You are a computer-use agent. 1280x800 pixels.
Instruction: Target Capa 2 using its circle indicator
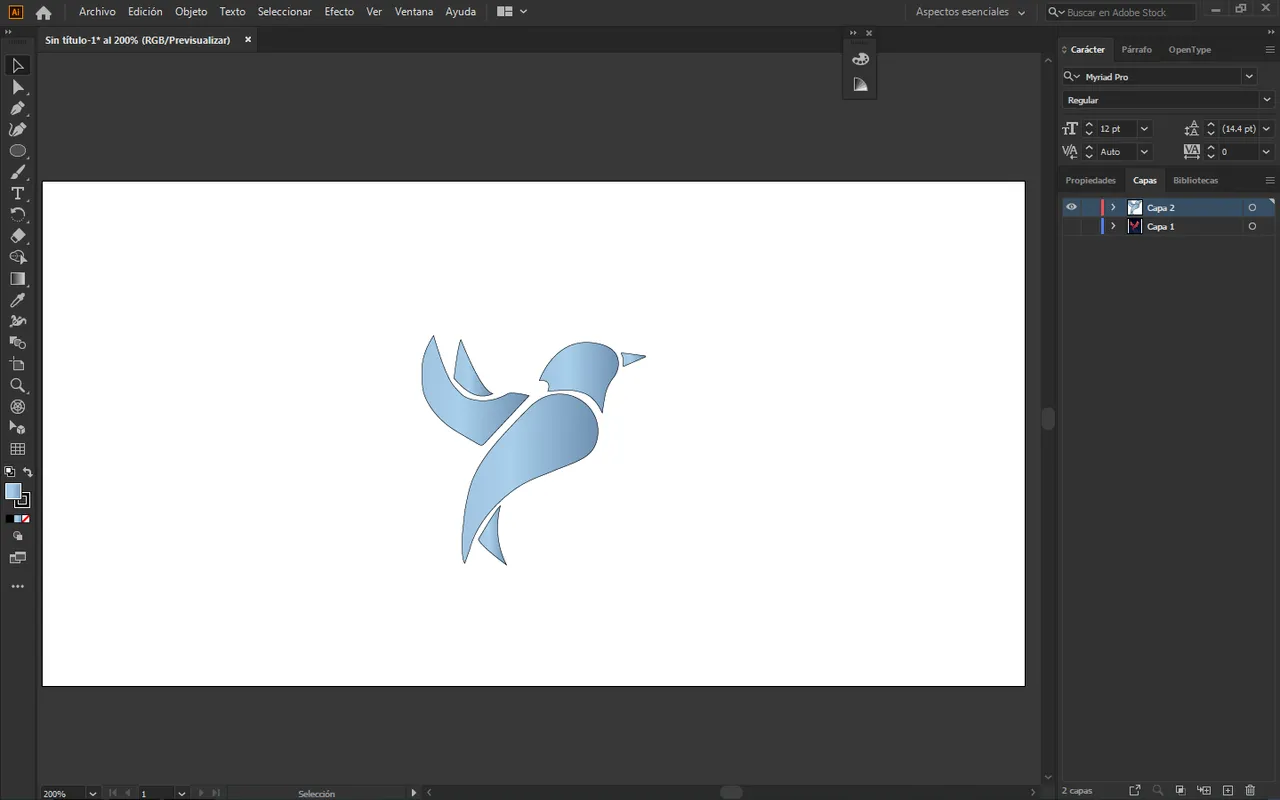coord(1252,208)
